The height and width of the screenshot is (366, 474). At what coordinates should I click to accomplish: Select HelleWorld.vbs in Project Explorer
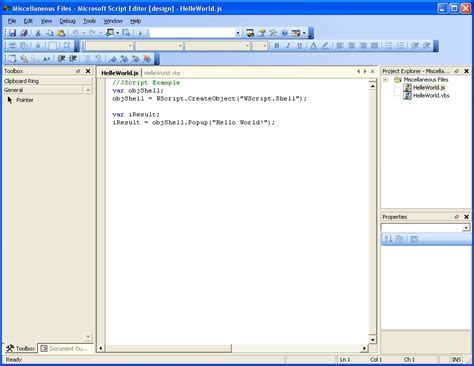pos(431,96)
